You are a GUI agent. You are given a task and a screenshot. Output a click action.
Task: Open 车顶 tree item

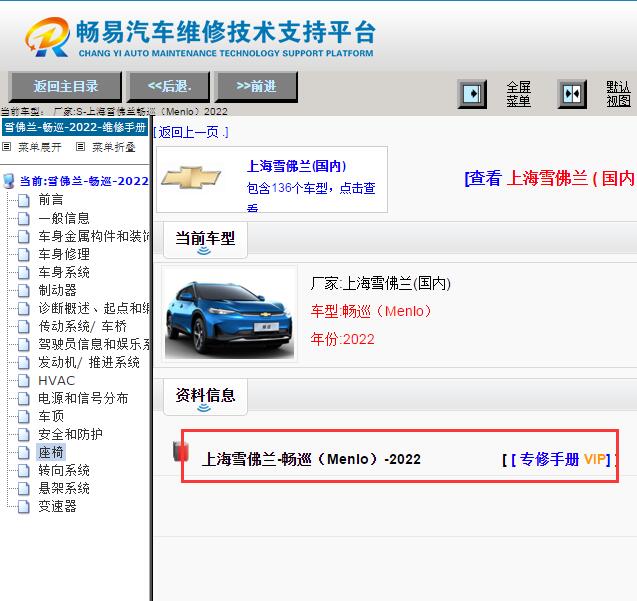[51, 416]
